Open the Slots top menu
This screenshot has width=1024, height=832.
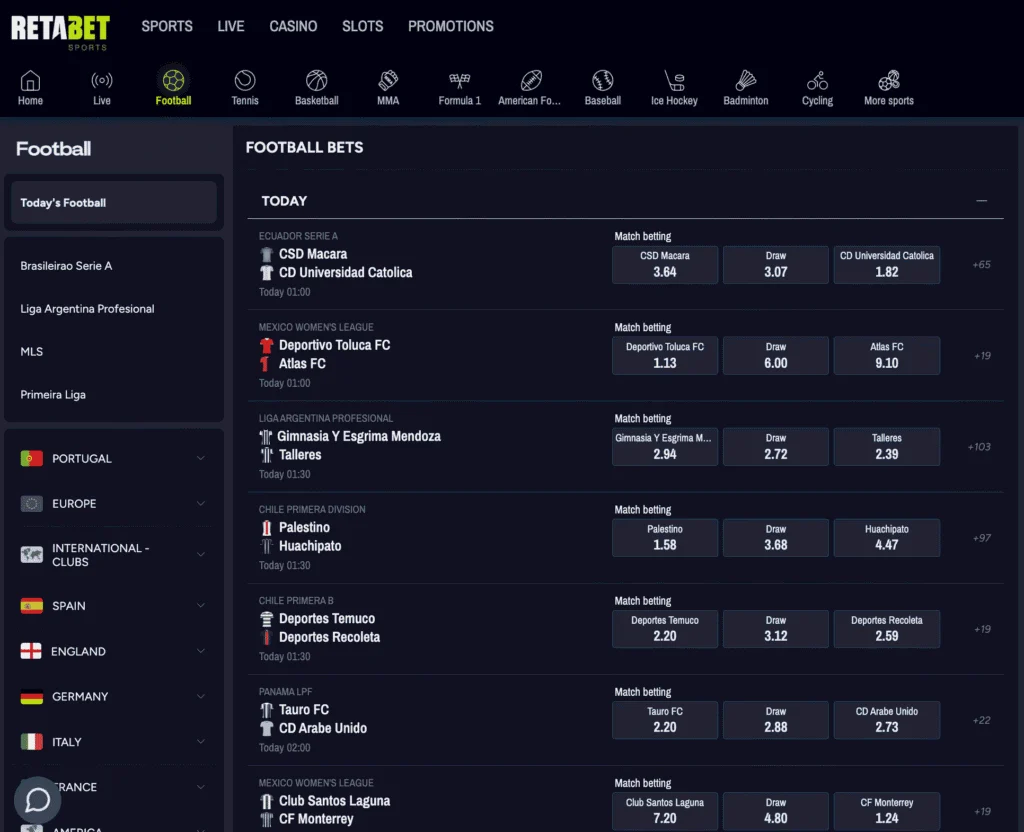pyautogui.click(x=362, y=26)
